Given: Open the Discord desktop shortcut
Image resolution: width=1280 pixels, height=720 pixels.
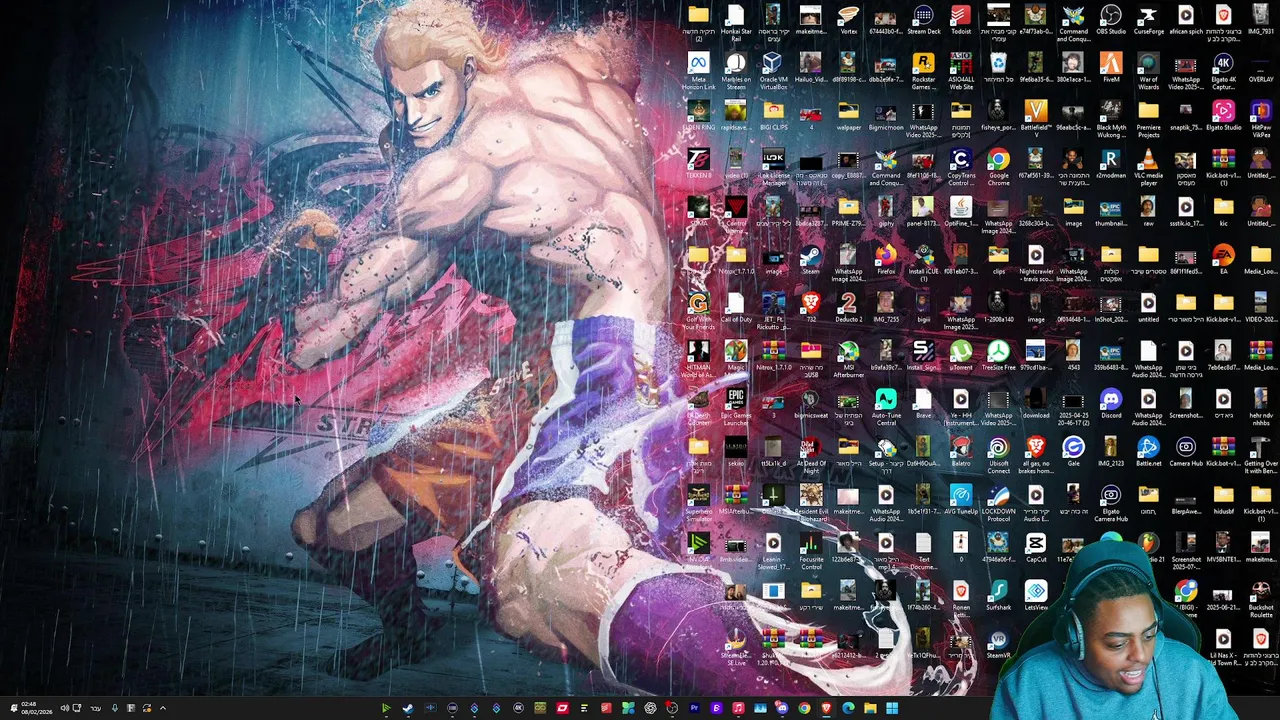Looking at the screenshot, I should coord(1110,404).
